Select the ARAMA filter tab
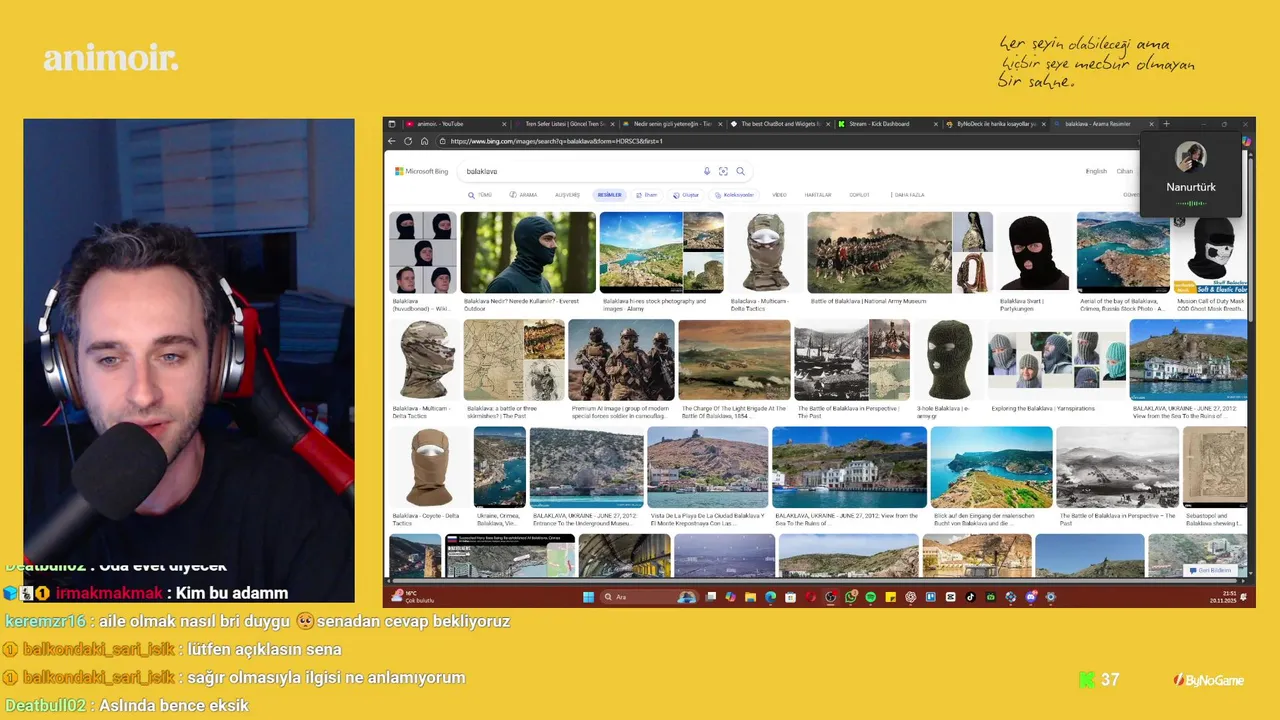This screenshot has height=720, width=1280. 524,195
